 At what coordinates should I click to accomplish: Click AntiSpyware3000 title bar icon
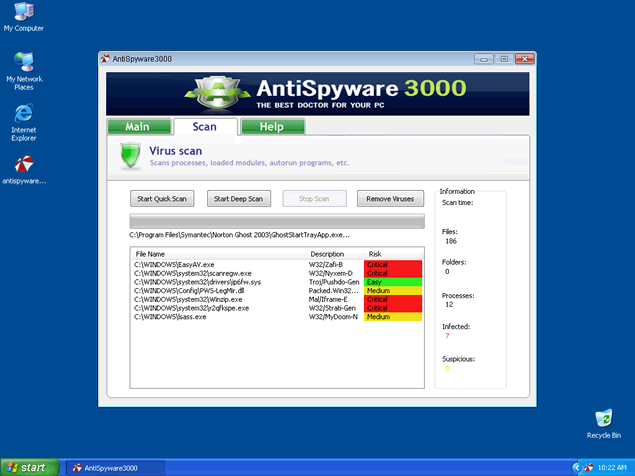tap(105, 59)
